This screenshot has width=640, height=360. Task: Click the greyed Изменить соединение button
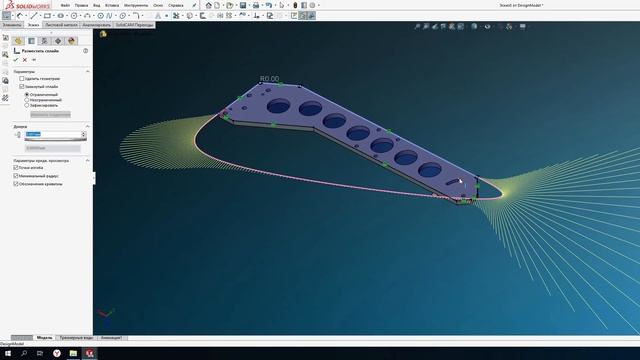pyautogui.click(x=51, y=115)
